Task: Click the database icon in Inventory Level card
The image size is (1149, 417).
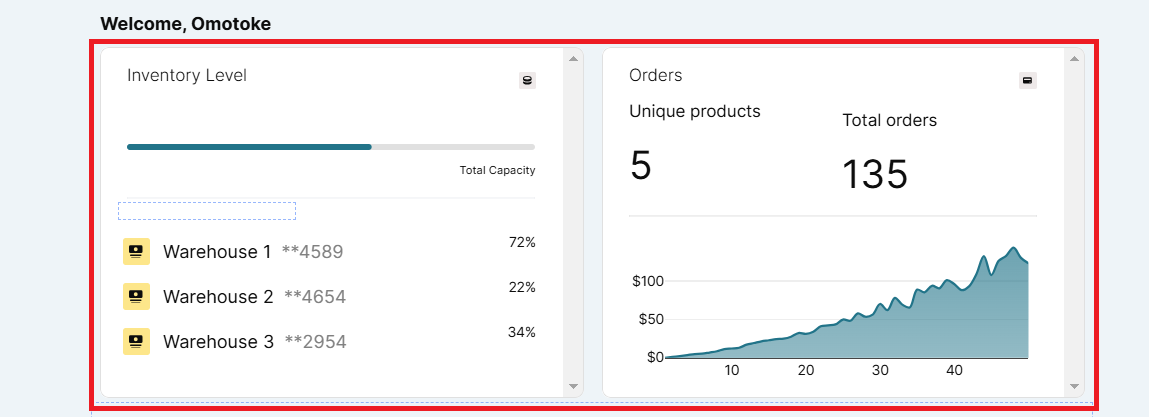Action: (x=527, y=81)
